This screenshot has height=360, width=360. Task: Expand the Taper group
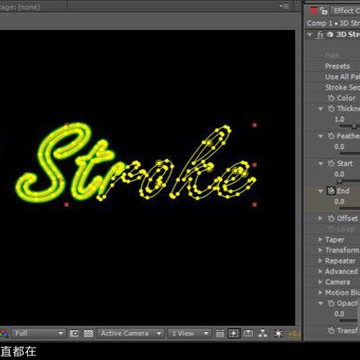pyautogui.click(x=320, y=240)
